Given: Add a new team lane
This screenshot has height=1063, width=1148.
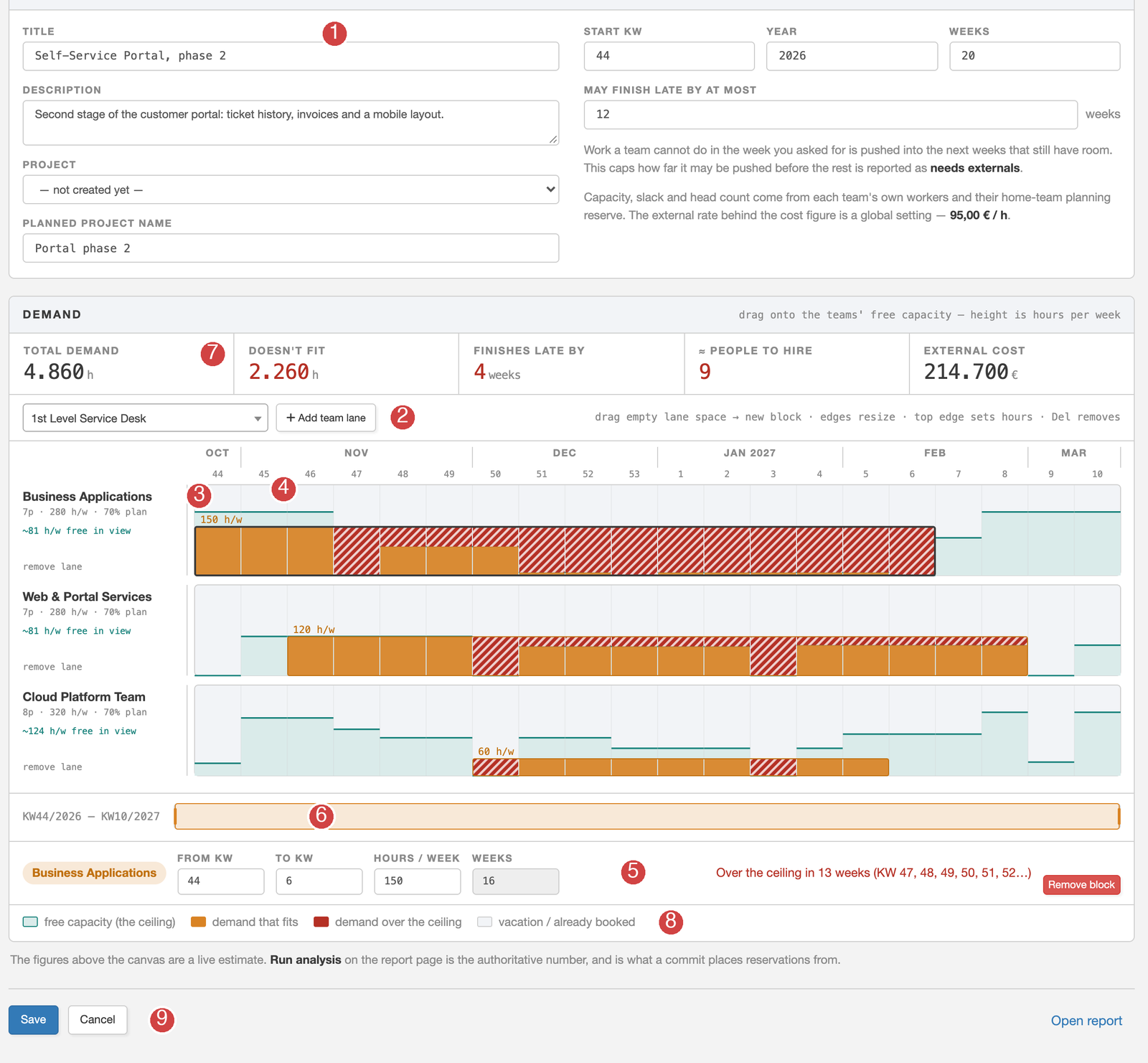Looking at the screenshot, I should pyautogui.click(x=326, y=418).
